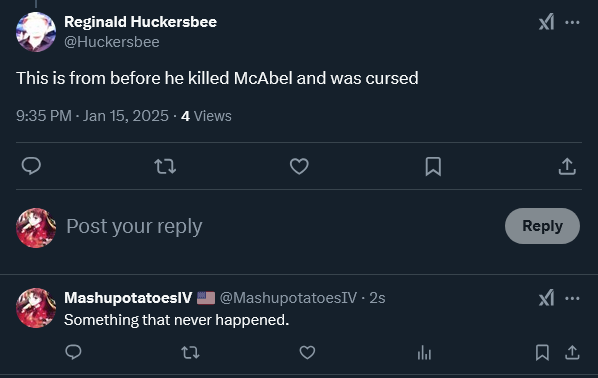Repost the McAbel post
Screen dimensions: 598x378
[165, 167]
